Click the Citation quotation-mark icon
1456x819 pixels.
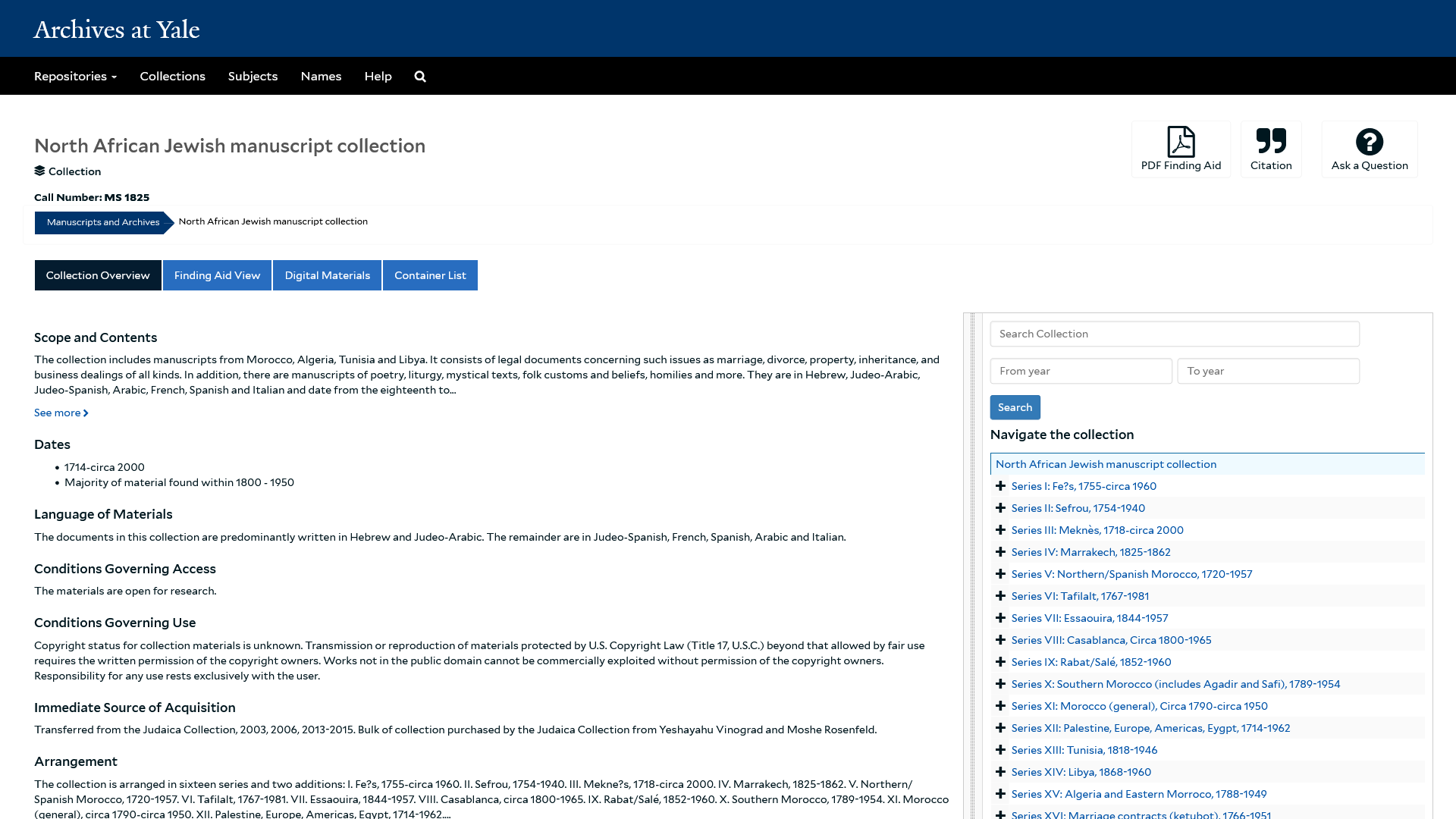(x=1270, y=140)
